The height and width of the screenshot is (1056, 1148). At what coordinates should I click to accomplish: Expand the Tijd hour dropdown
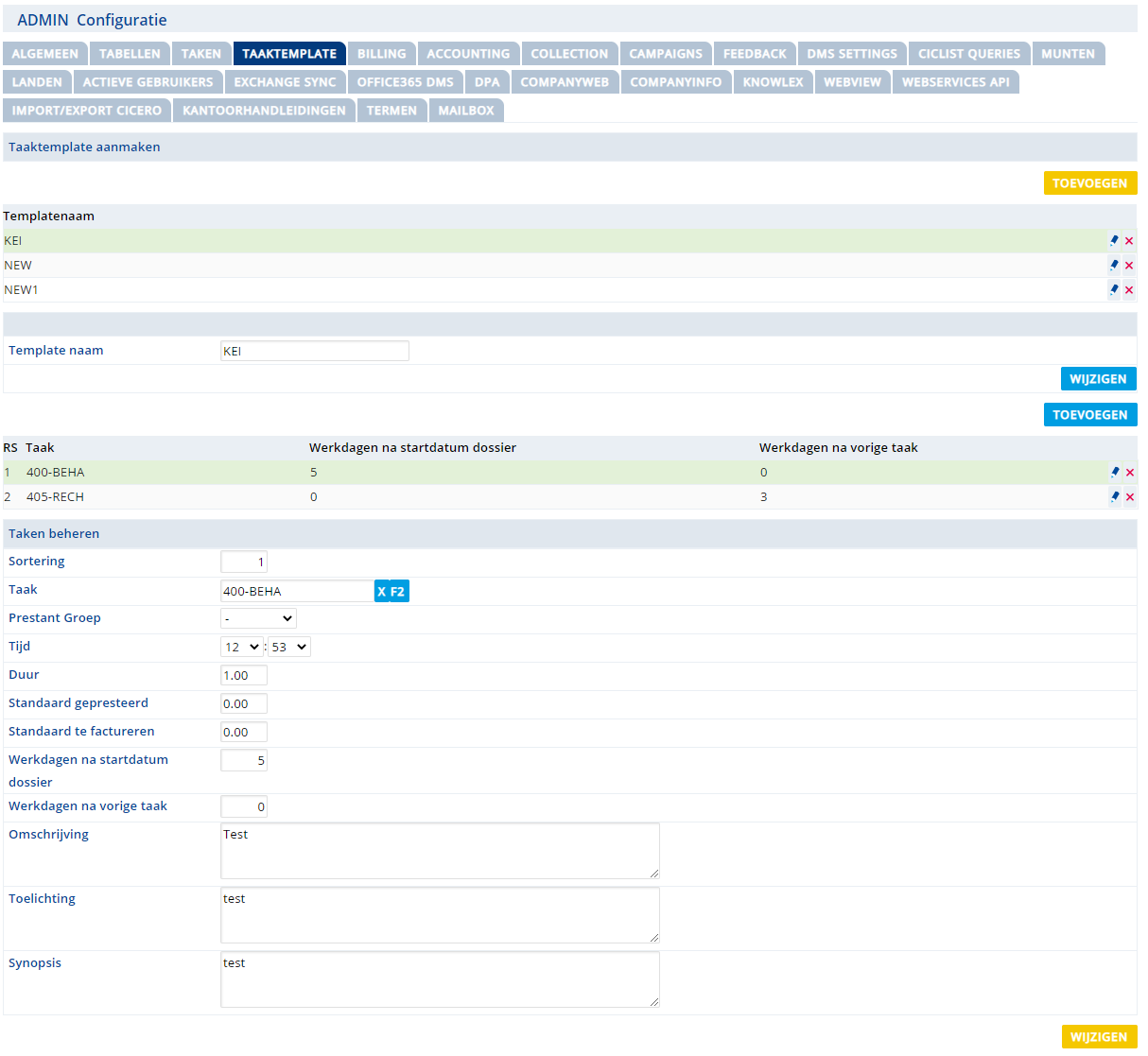click(x=242, y=648)
